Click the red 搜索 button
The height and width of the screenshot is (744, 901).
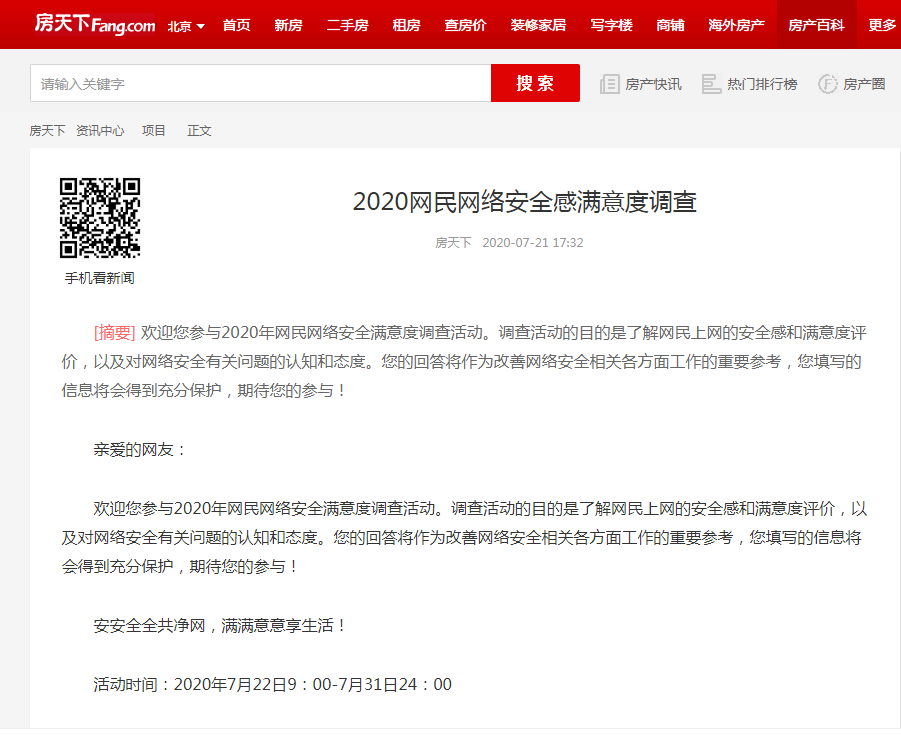click(535, 83)
